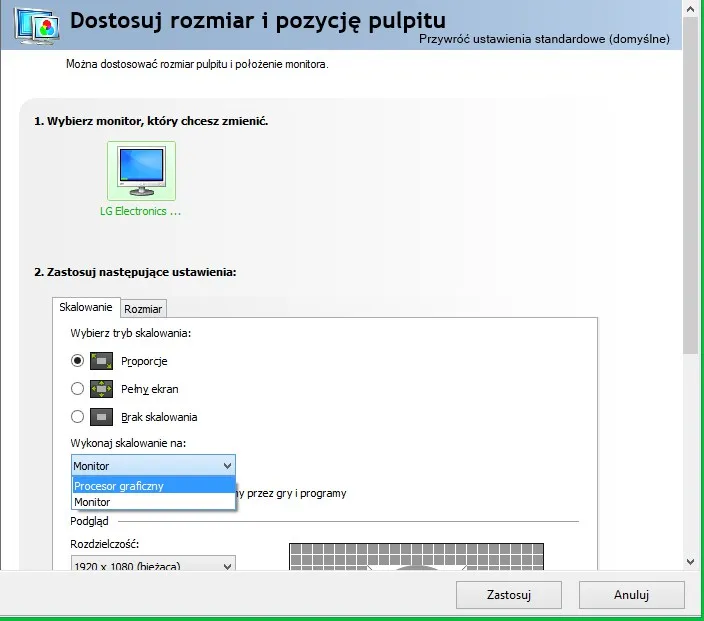Open the Wykonaj skalowanie na dropdown

click(153, 466)
